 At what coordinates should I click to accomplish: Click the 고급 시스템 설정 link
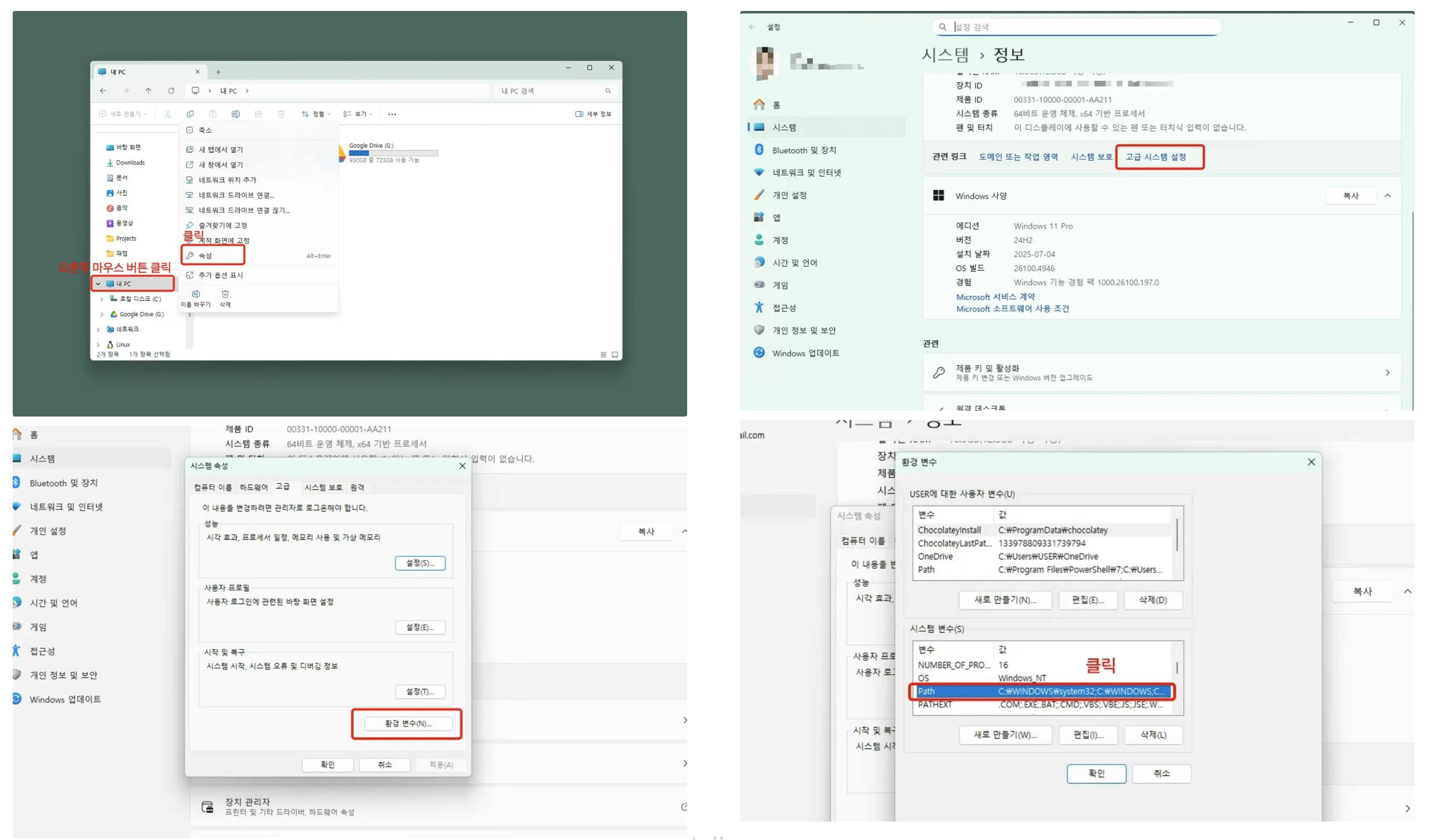1155,157
